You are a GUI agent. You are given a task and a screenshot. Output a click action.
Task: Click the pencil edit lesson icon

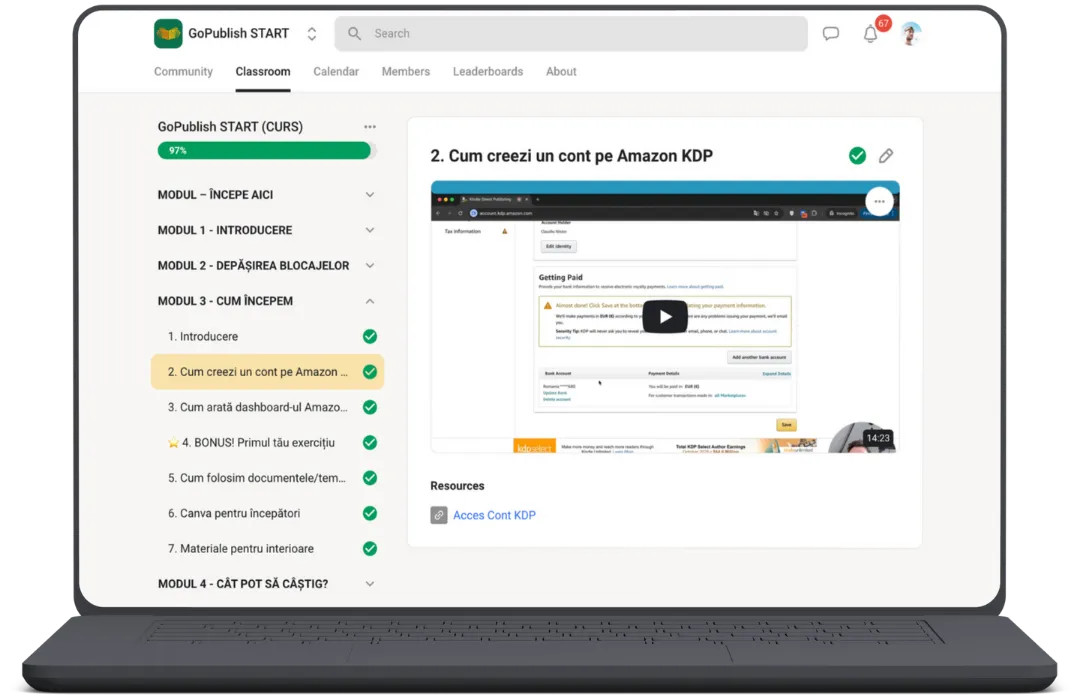886,156
